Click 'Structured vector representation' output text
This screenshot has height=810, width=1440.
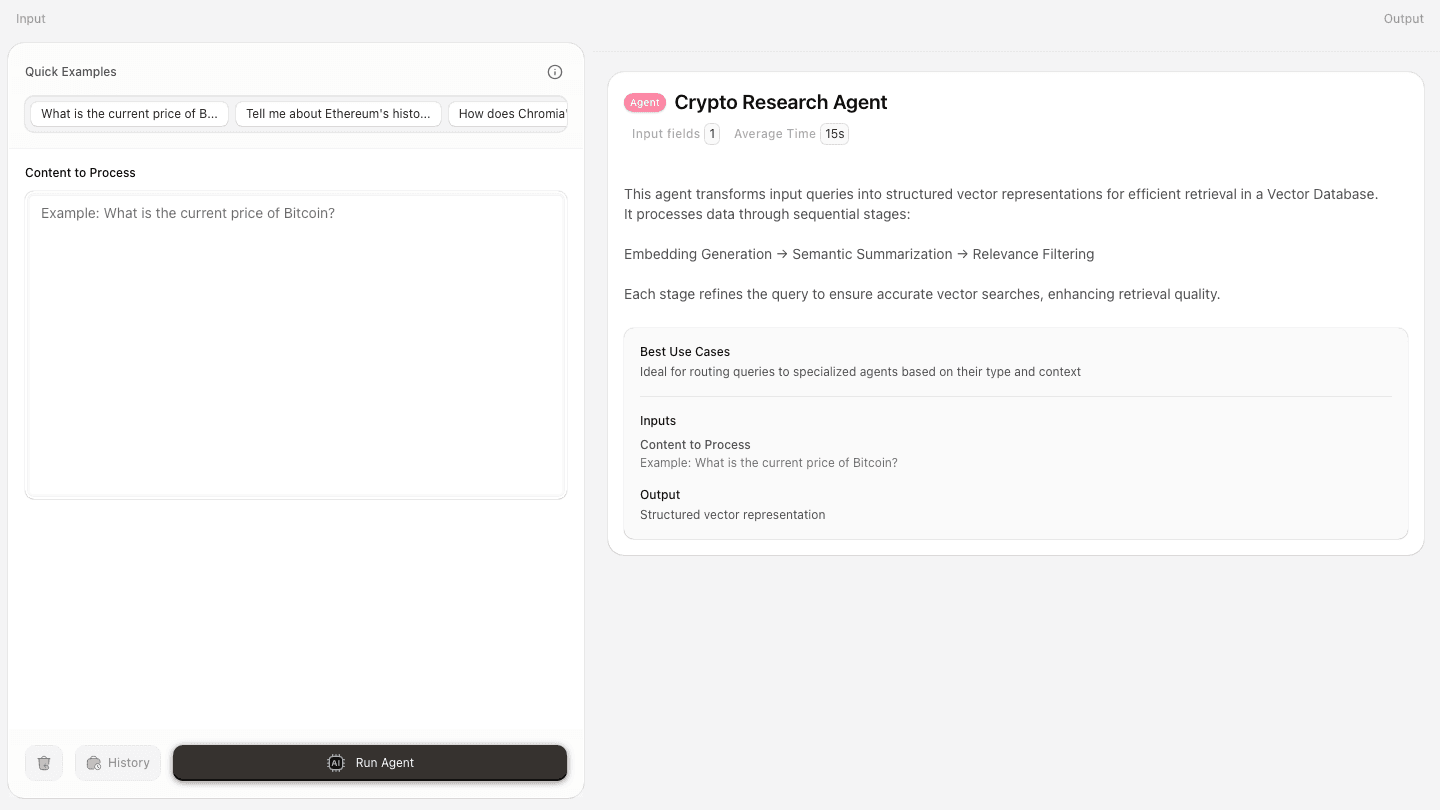[x=733, y=515]
